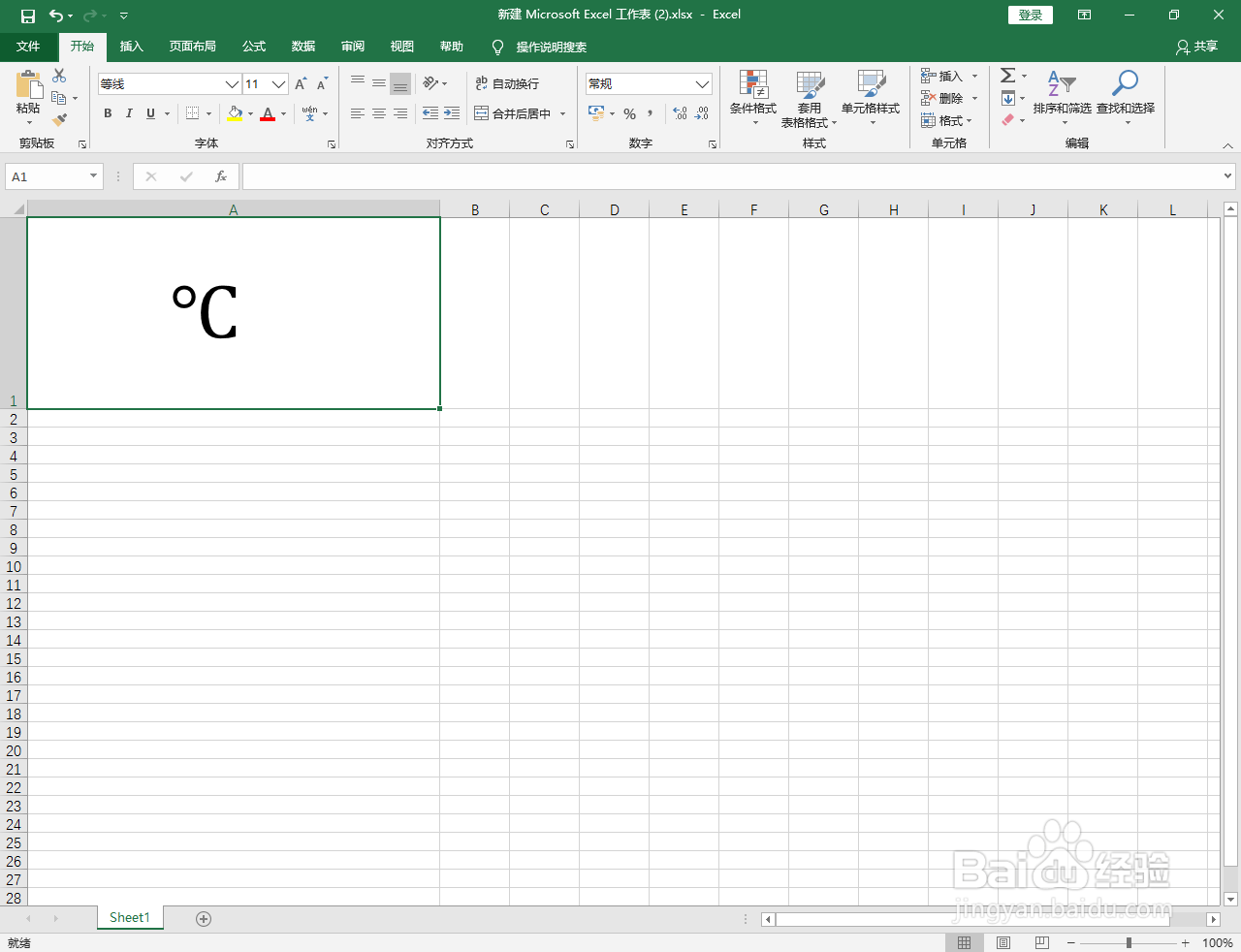Click the increase indent icon
Screen dimensions: 1241x952
coord(452,113)
